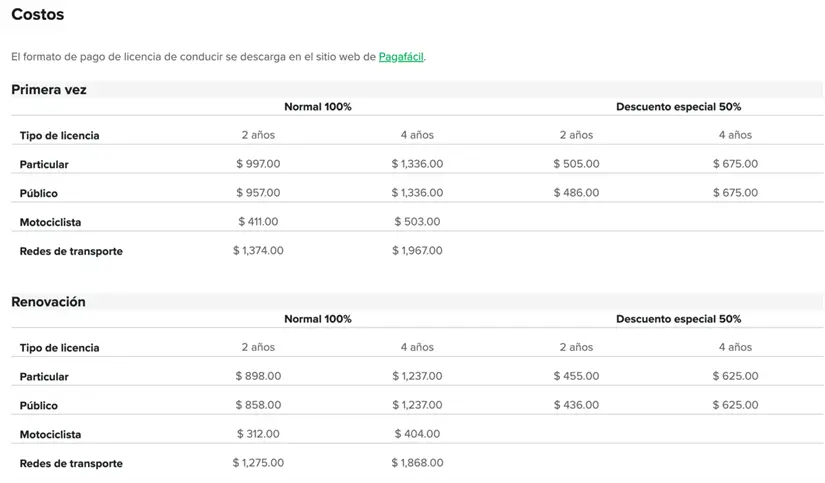
Task: Click the $ 411.00 Motociclista price
Action: (258, 222)
